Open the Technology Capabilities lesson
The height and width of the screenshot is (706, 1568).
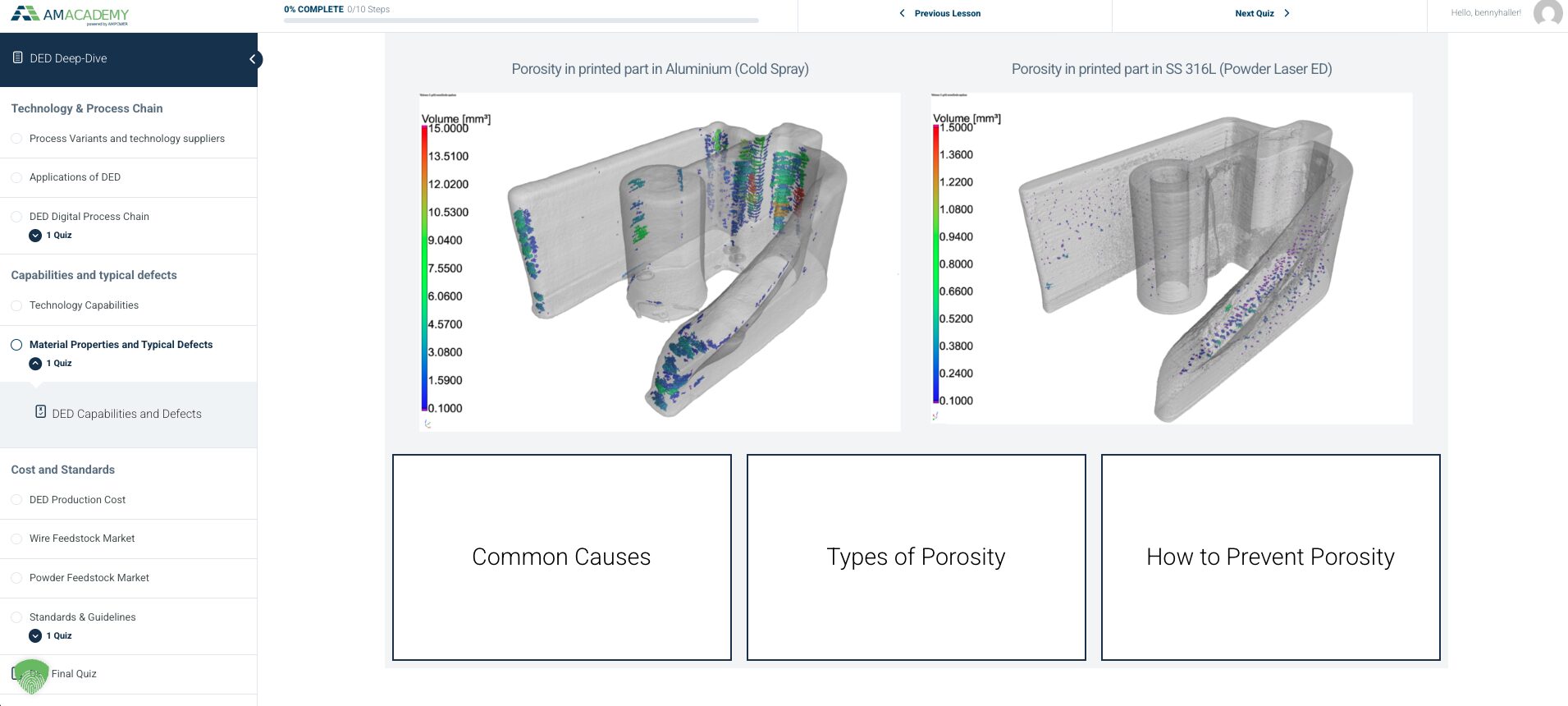point(84,305)
